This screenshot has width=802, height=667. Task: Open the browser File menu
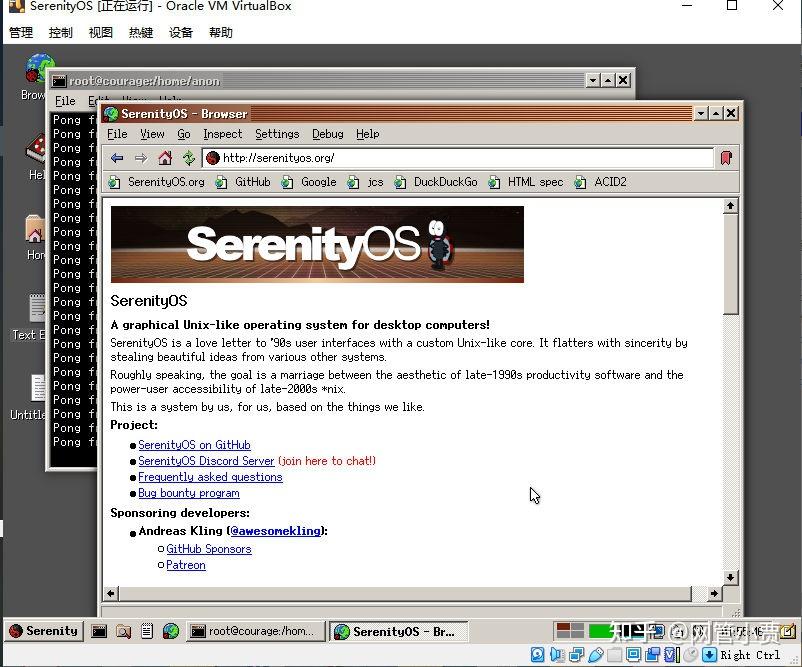(x=117, y=134)
